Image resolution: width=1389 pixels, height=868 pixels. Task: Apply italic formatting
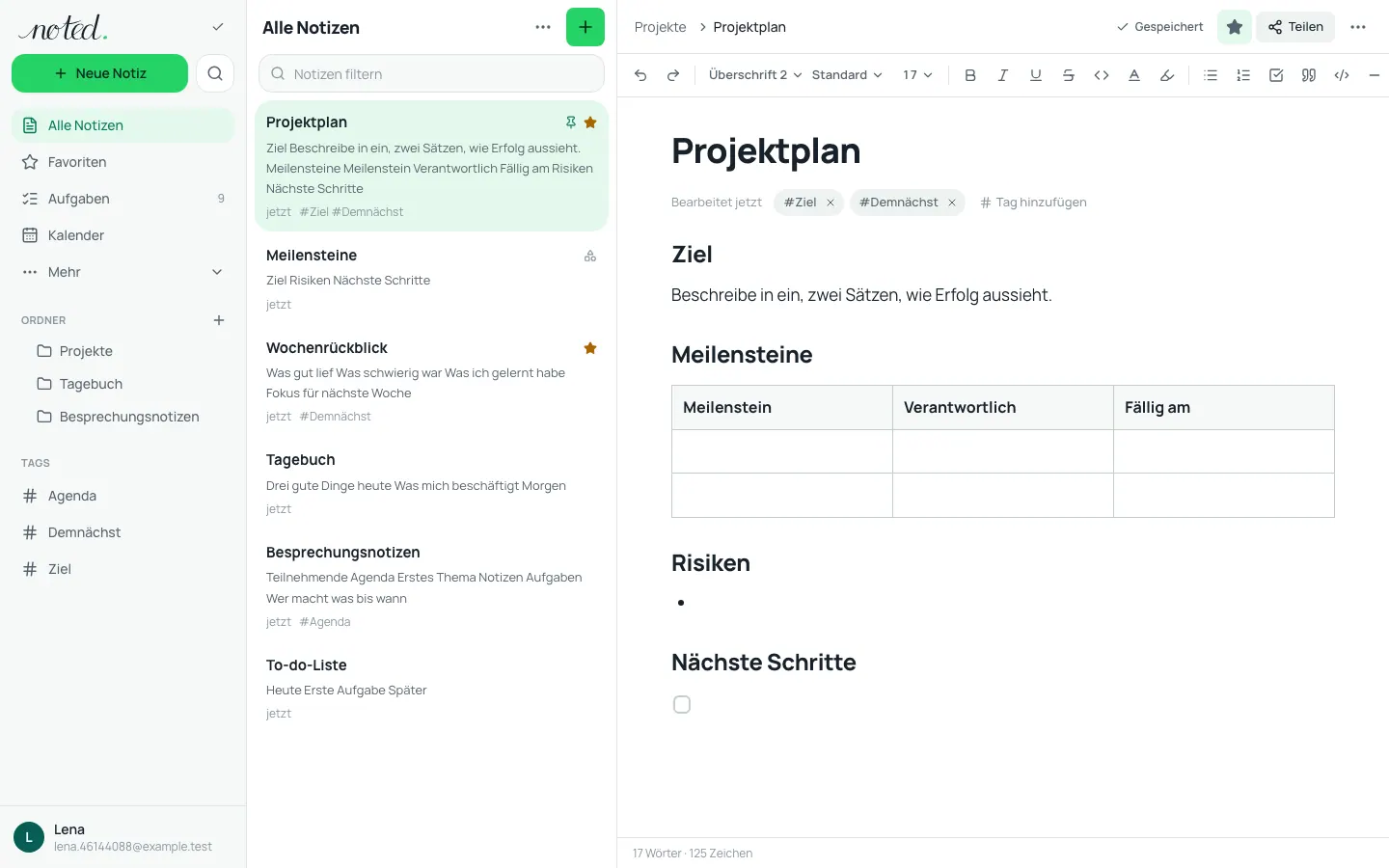pyautogui.click(x=1003, y=75)
